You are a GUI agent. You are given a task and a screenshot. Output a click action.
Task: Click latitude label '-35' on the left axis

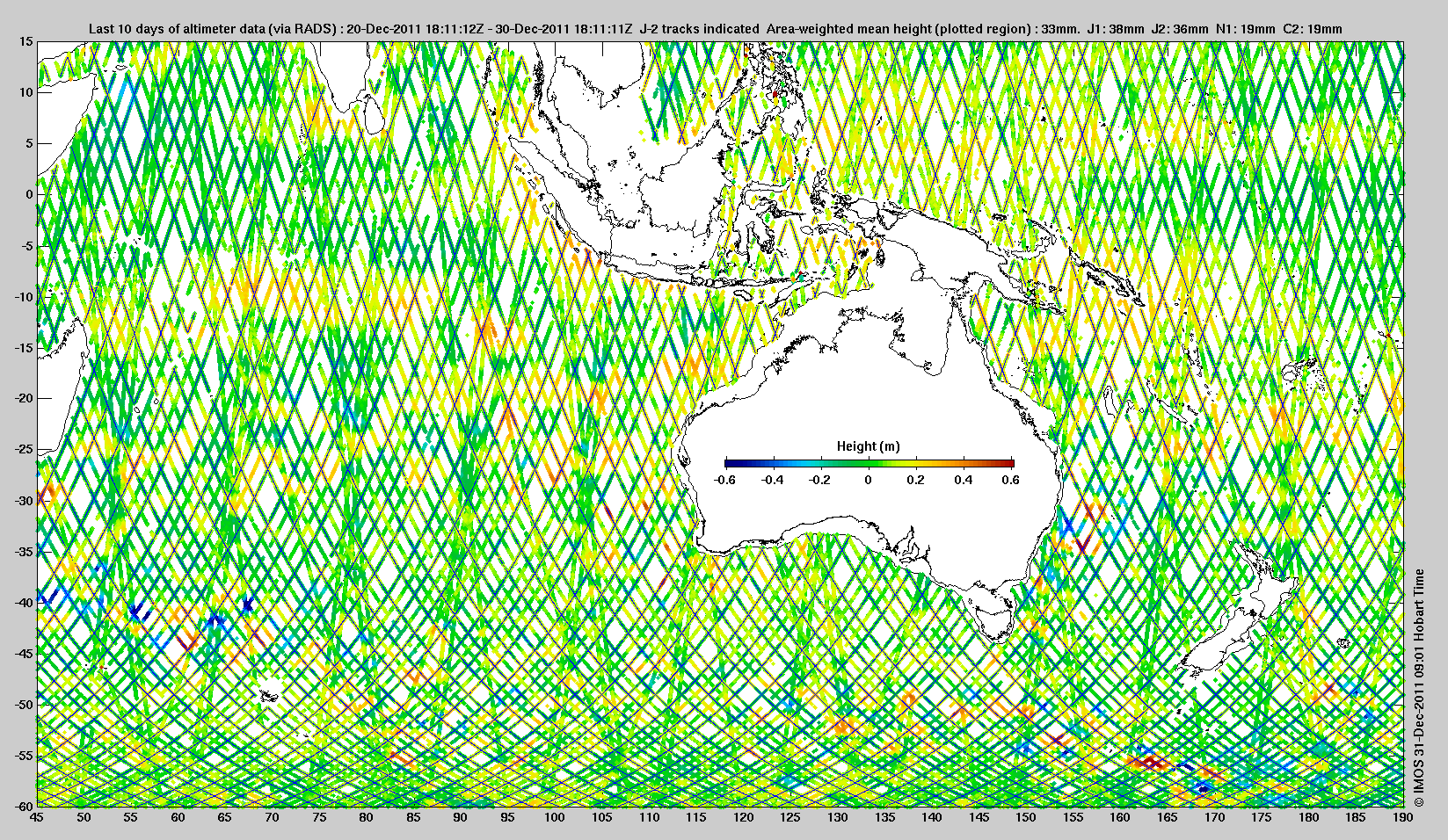[x=24, y=551]
